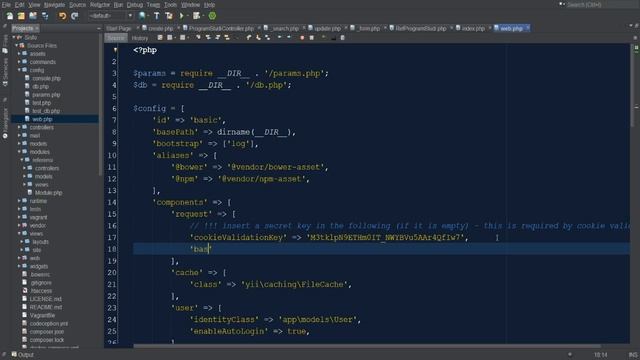Click the red stop macro recording icon
This screenshot has width=640, height=360.
[302, 38]
